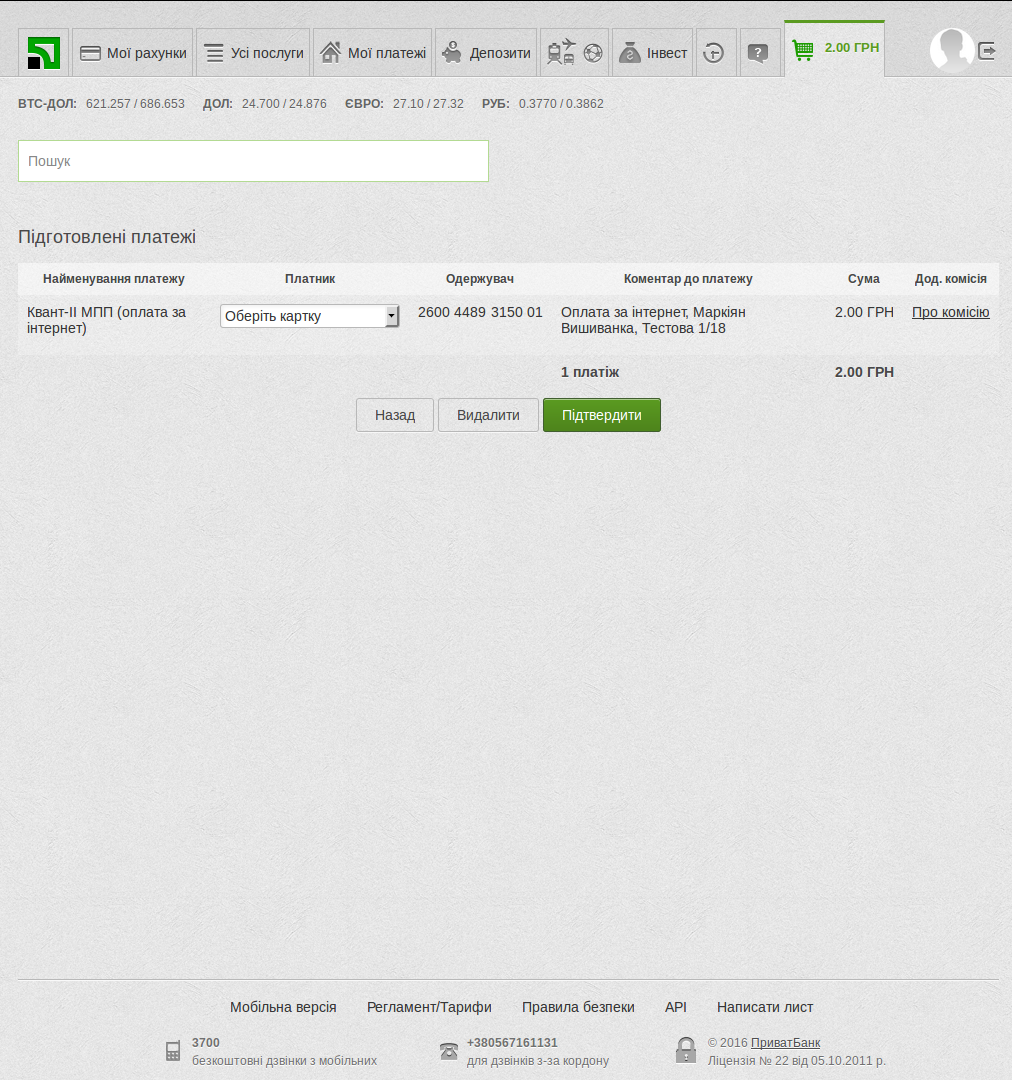This screenshot has width=1012, height=1080.
Task: Open the 'Депозити' section
Action: [486, 53]
